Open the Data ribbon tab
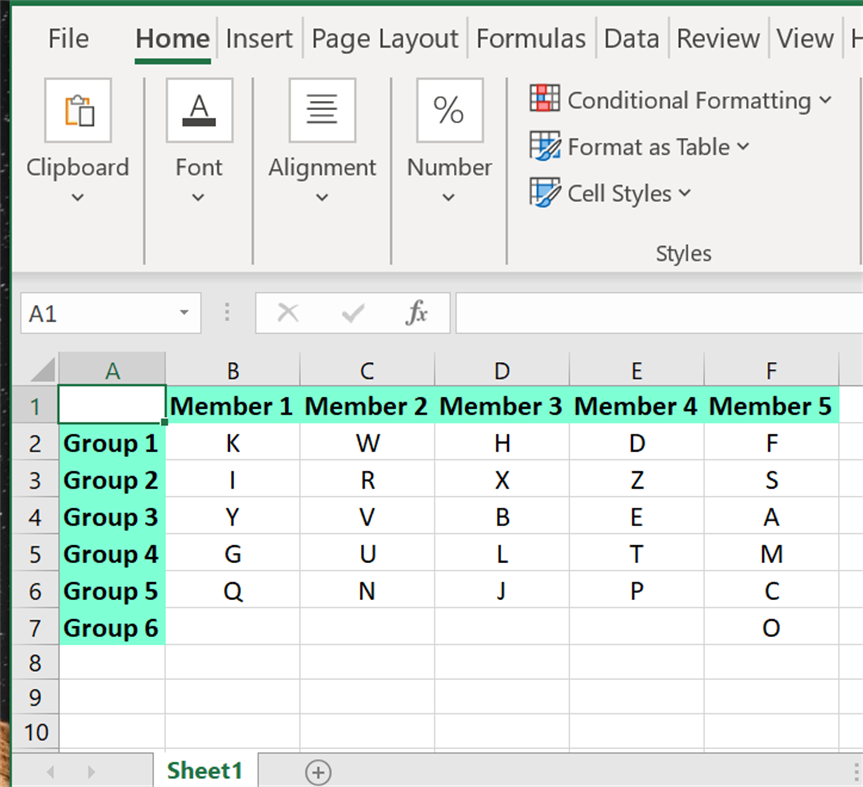The width and height of the screenshot is (863, 787). 632,38
